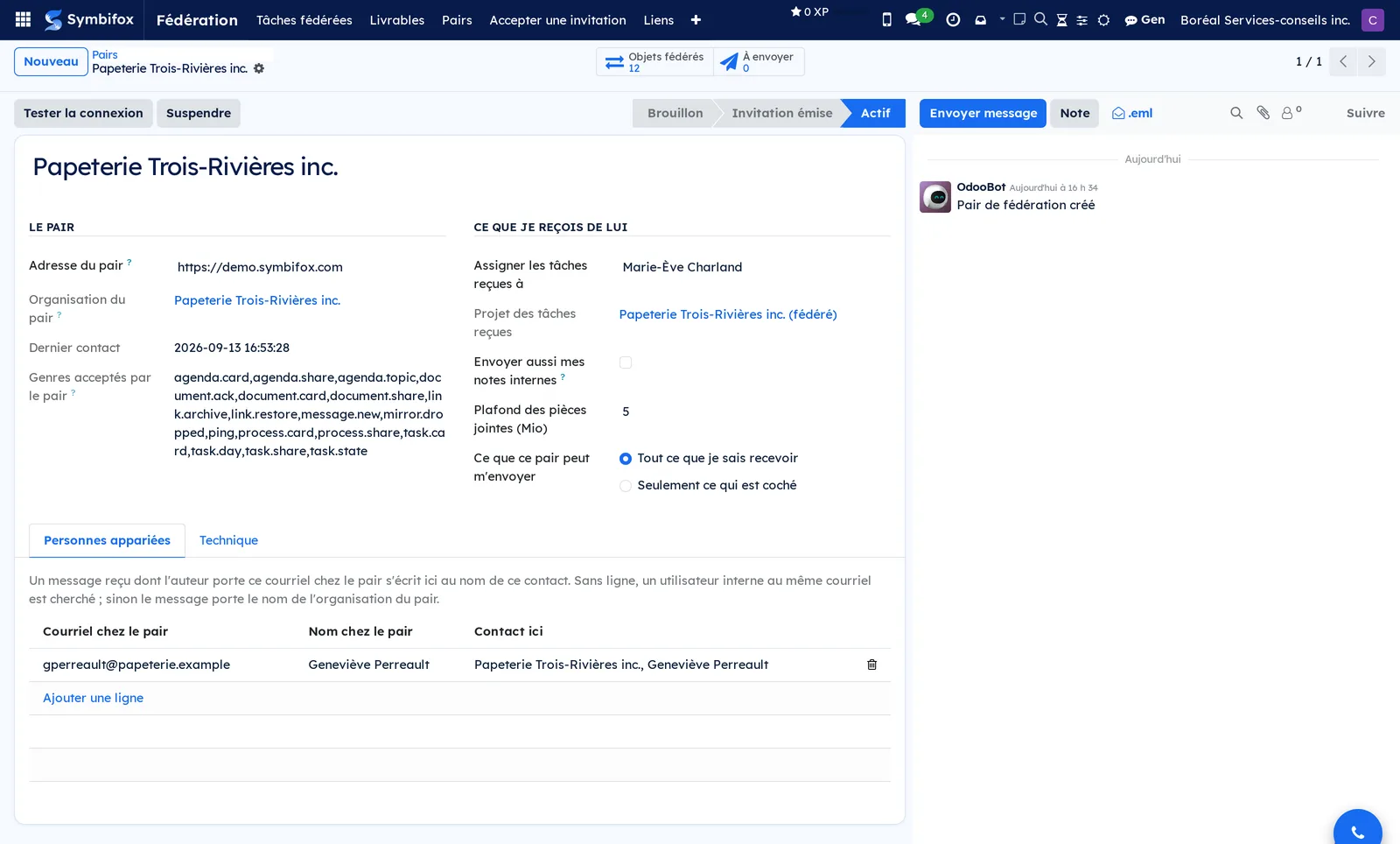Open the gear actions menu beside record name
The height and width of the screenshot is (844, 1400).
tap(259, 68)
